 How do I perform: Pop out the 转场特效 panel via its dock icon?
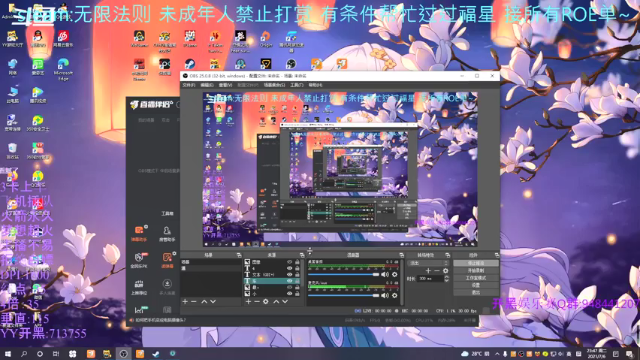[448, 255]
